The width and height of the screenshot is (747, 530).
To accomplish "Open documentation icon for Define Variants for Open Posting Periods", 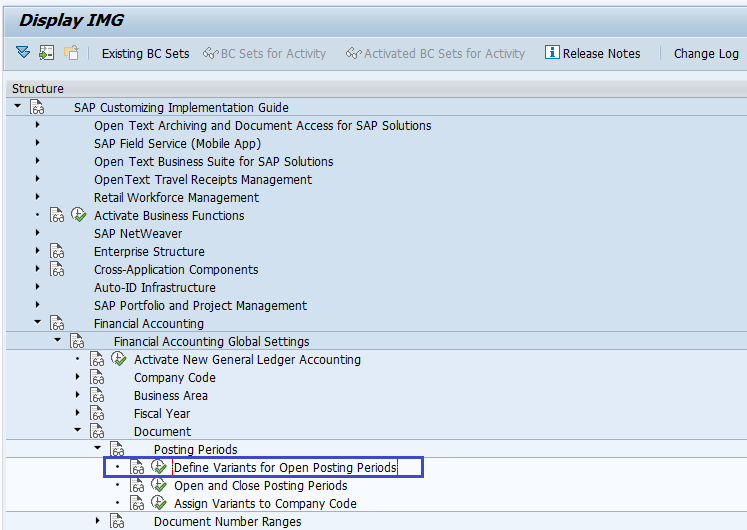I will point(137,468).
